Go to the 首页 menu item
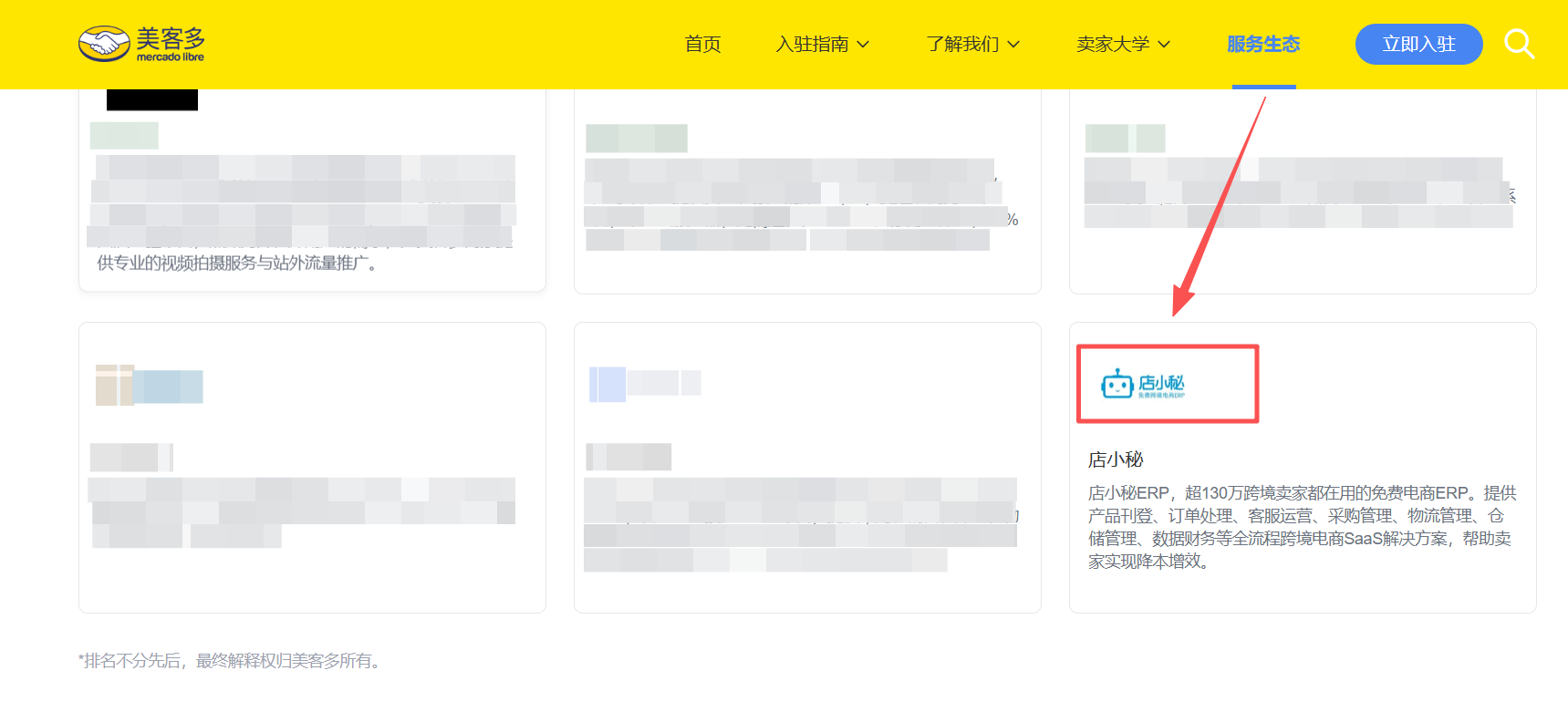1568x712 pixels. (702, 44)
